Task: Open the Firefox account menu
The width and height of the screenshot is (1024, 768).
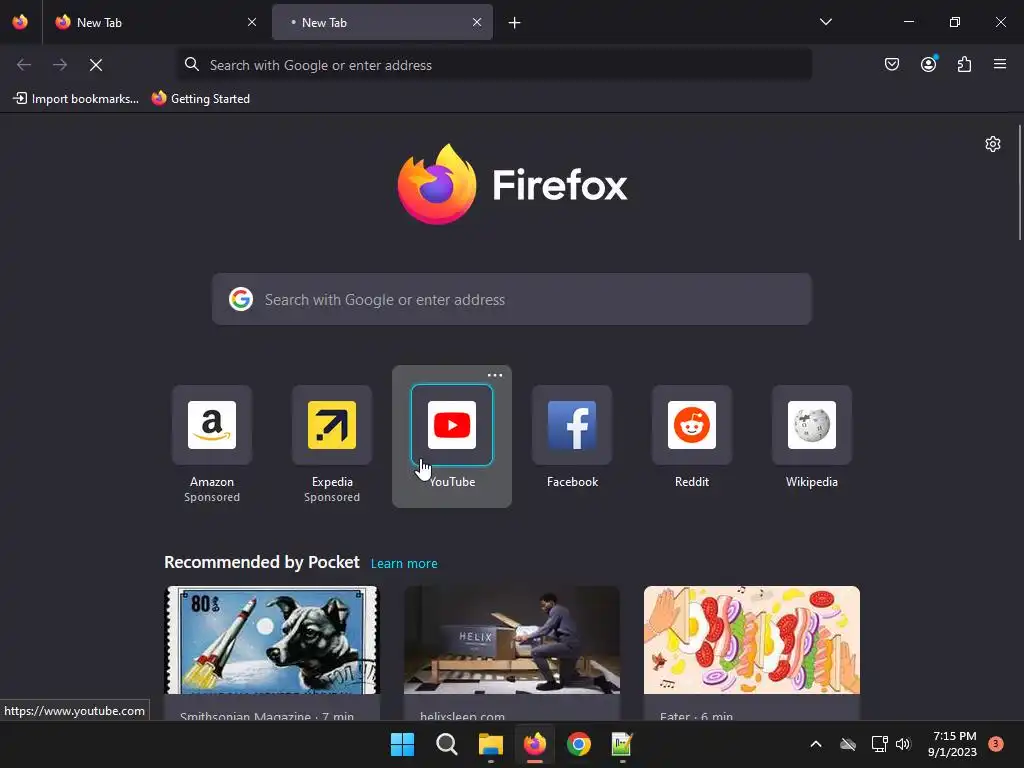Action: click(x=928, y=64)
